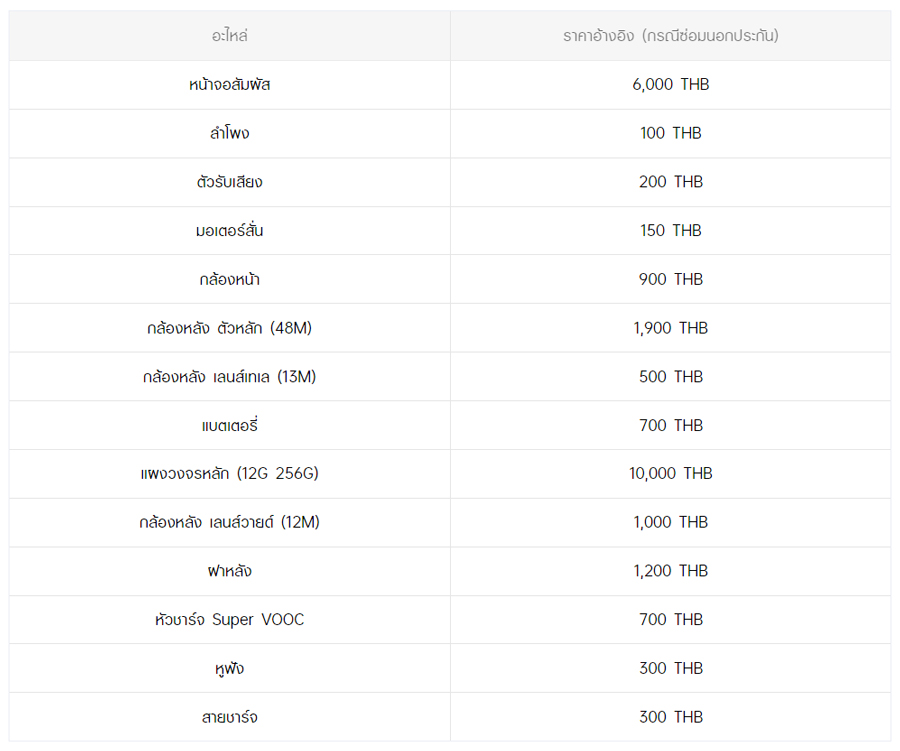The height and width of the screenshot is (751, 900).
Task: Click the 1,900 THB price cell
Action: coord(670,328)
